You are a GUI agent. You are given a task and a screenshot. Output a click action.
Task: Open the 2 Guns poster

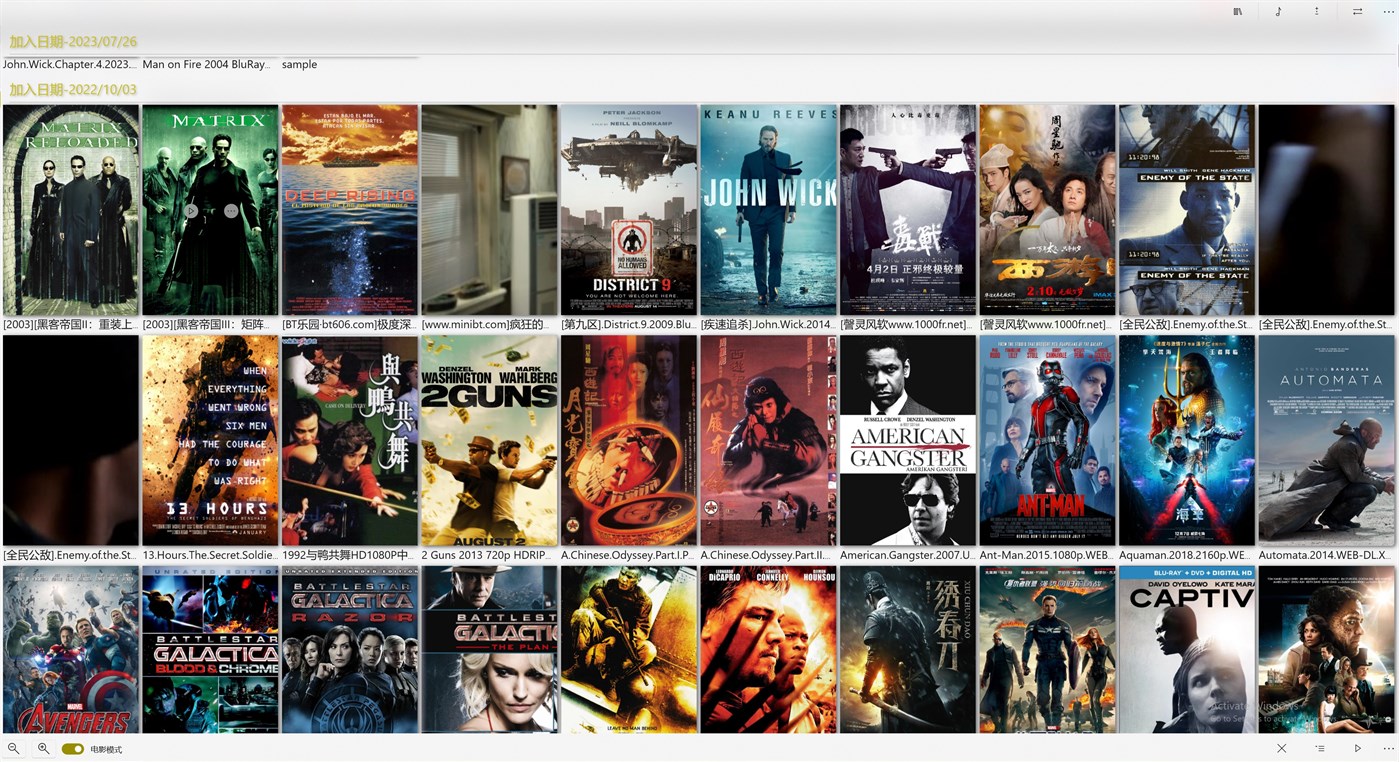[489, 440]
